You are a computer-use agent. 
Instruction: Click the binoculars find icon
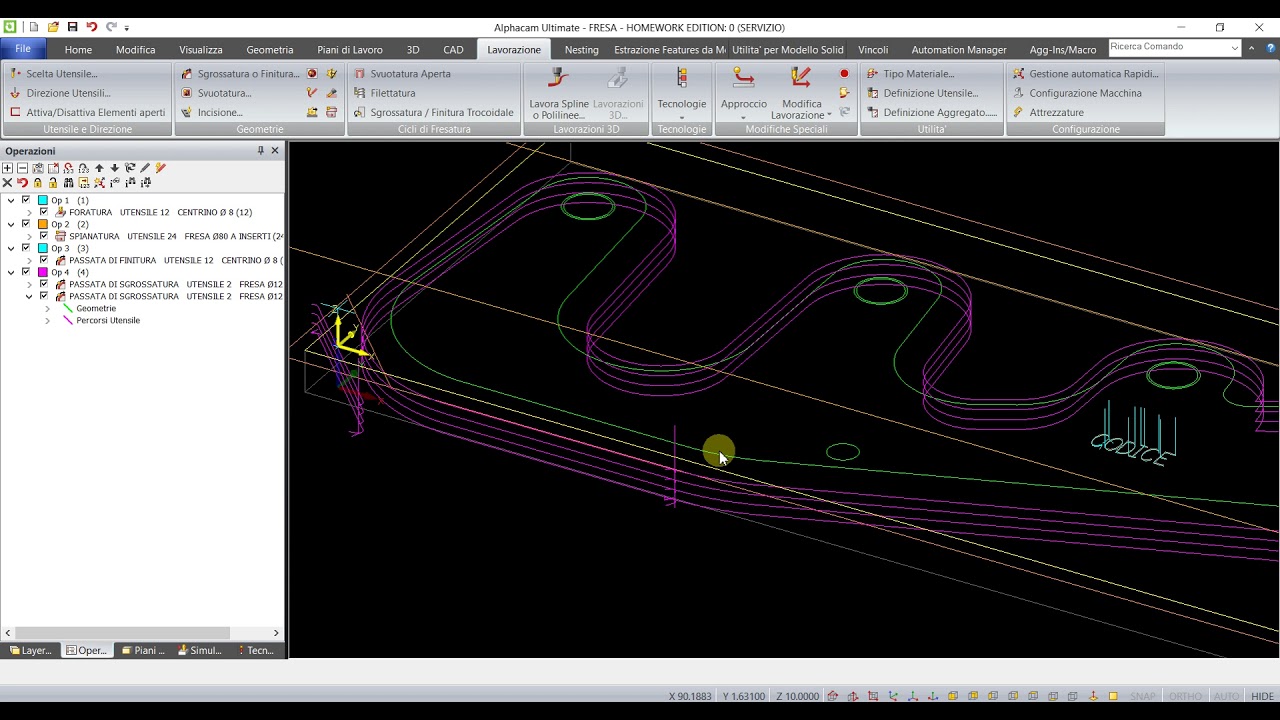tap(68, 183)
